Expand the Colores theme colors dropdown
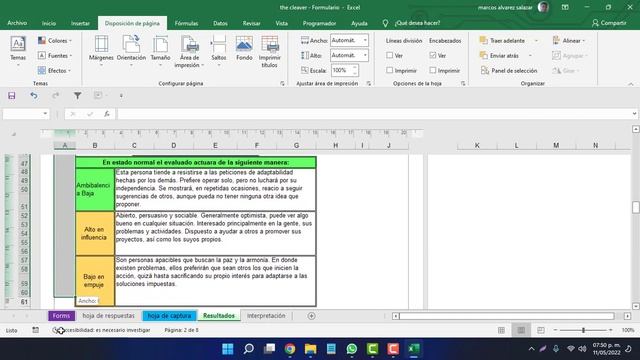 pos(55,40)
